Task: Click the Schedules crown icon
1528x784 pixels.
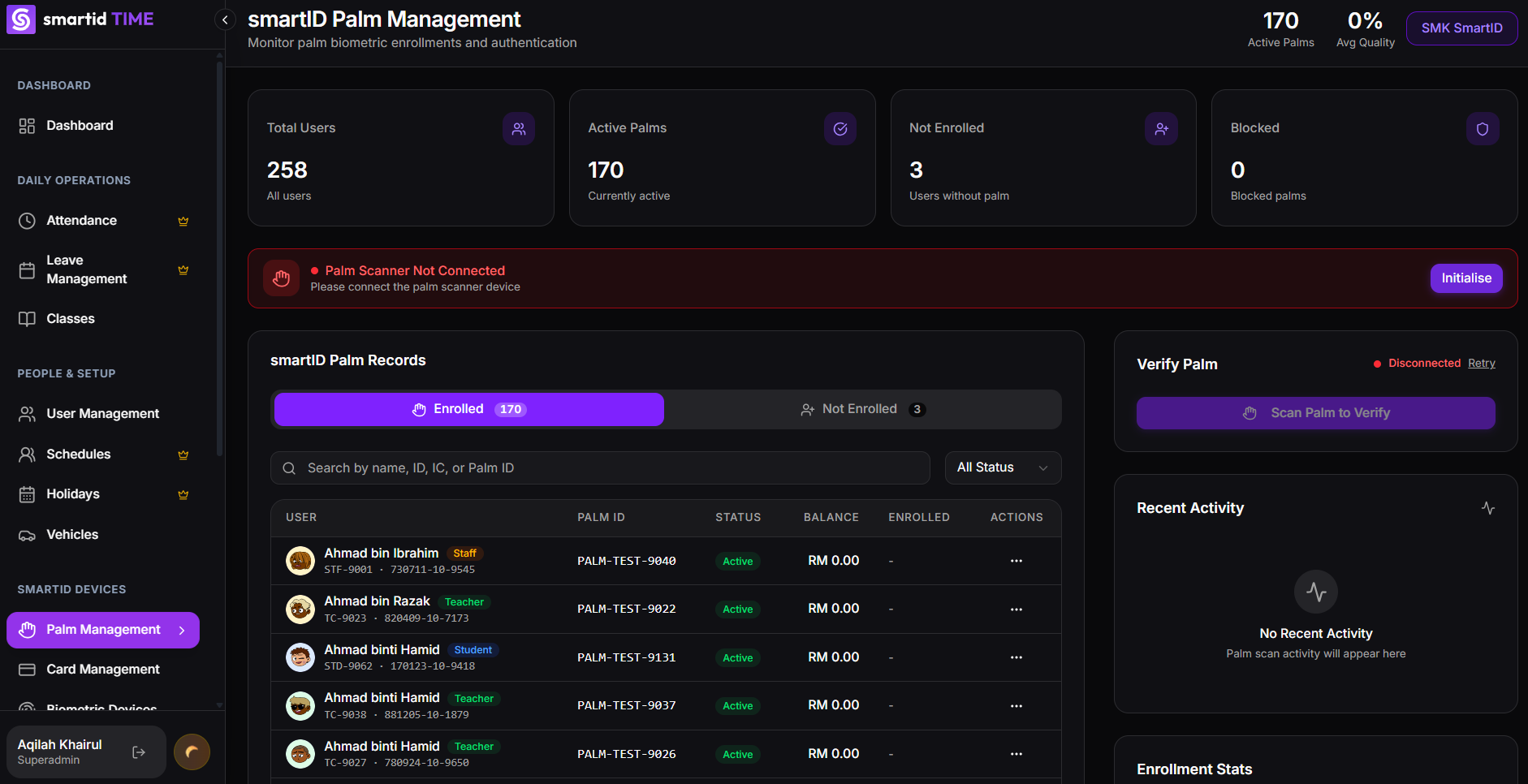Action: point(183,454)
